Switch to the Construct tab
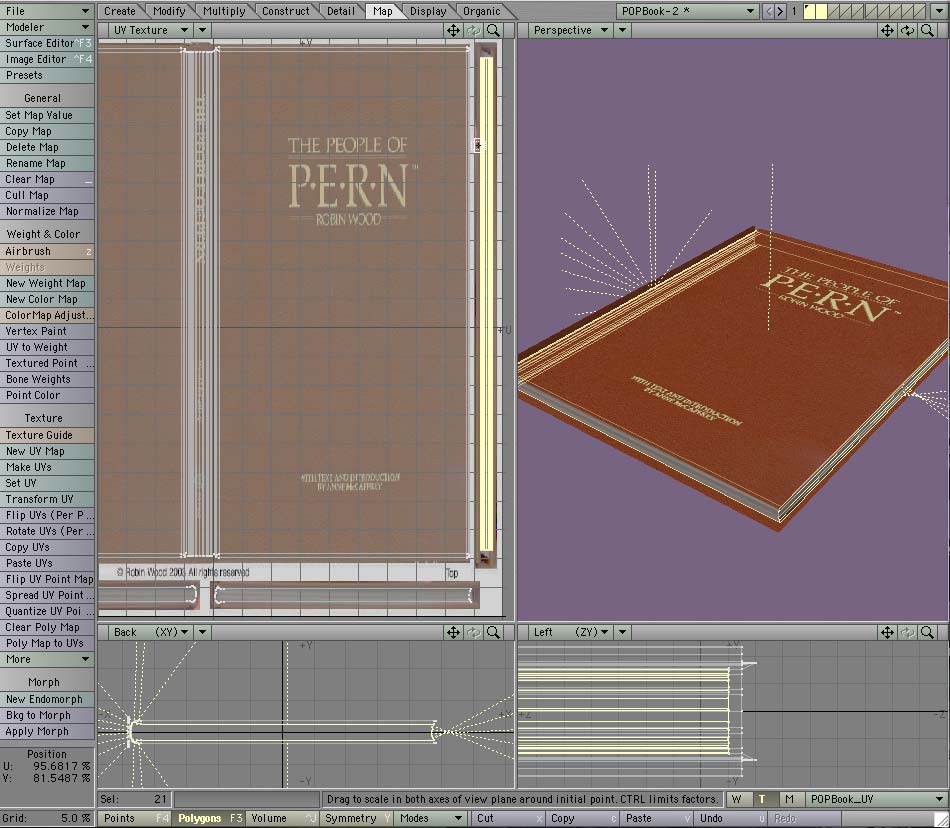950x828 pixels. tap(285, 11)
